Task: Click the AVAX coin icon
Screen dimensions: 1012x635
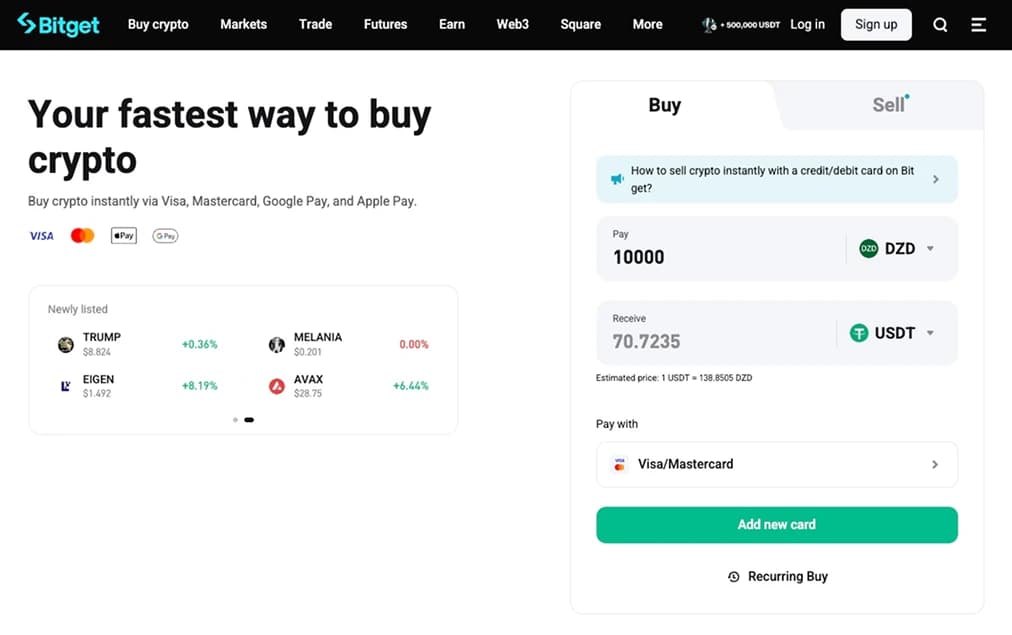Action: pos(277,386)
